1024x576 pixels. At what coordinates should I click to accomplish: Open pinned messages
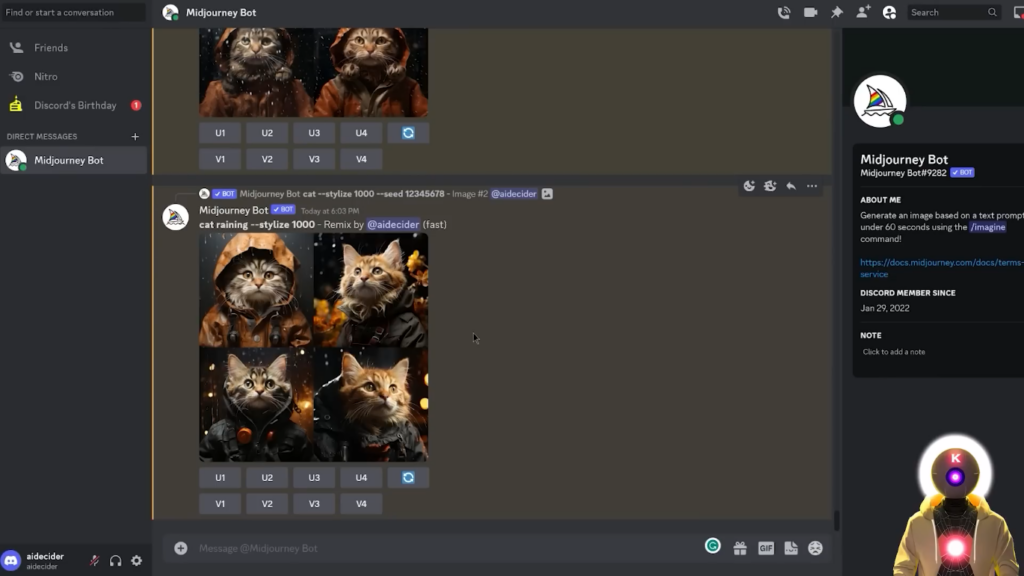pyautogui.click(x=837, y=12)
